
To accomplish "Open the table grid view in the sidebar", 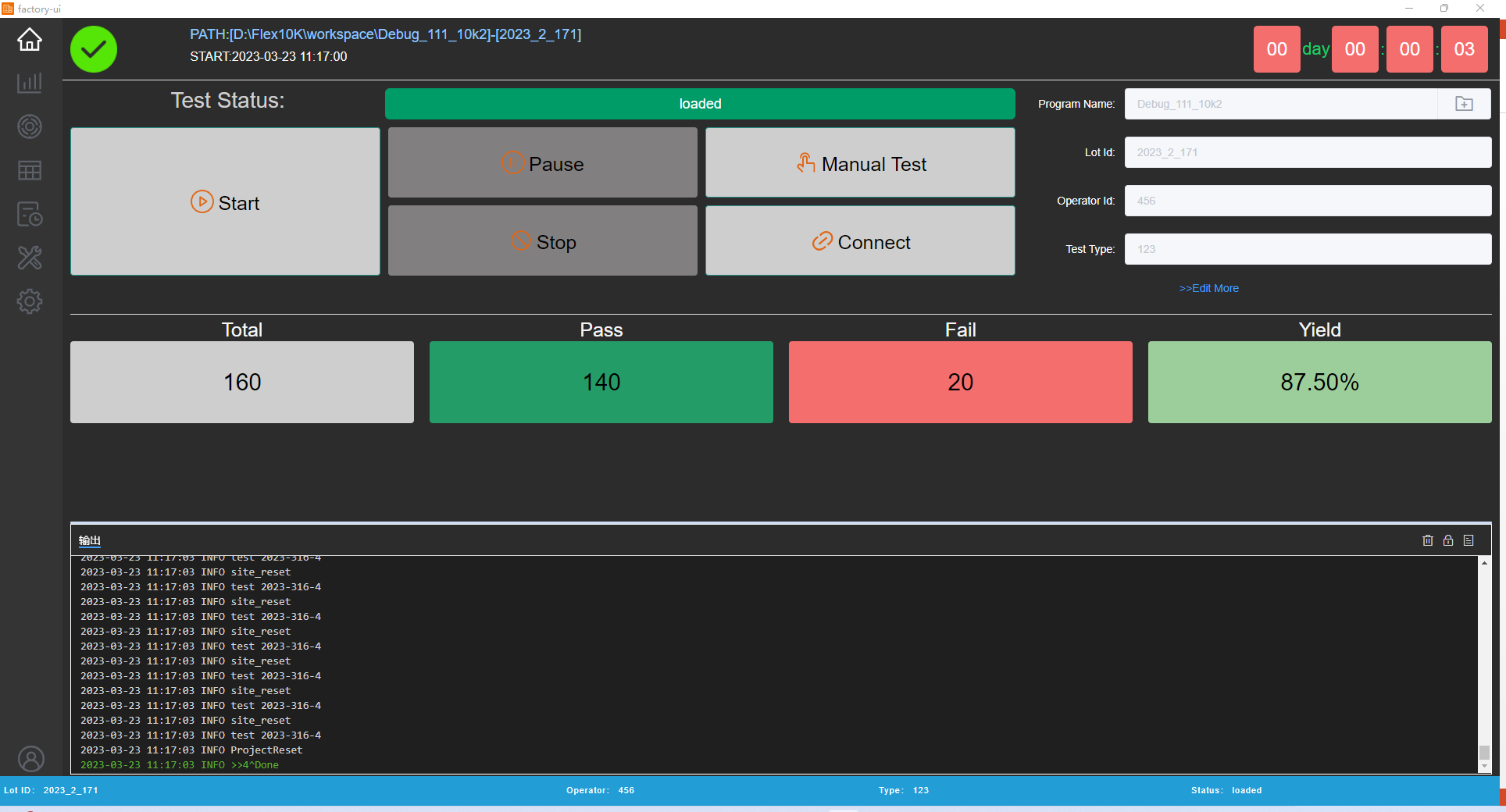I will pyautogui.click(x=30, y=170).
